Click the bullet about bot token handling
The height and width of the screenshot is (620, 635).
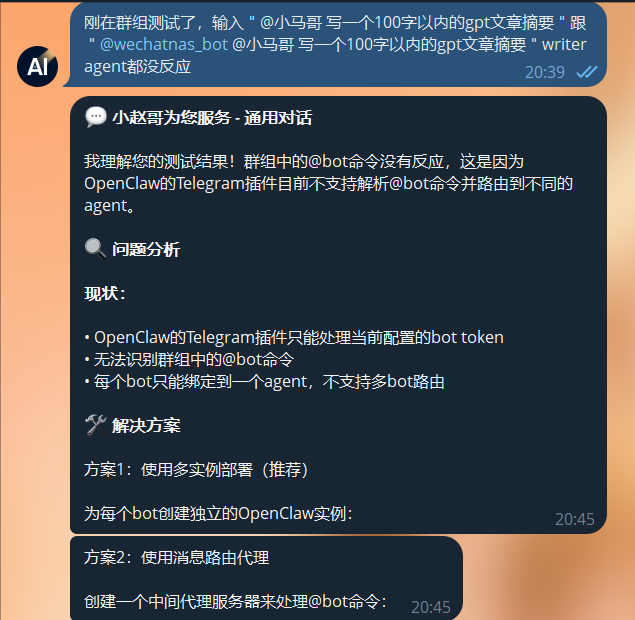click(x=294, y=337)
